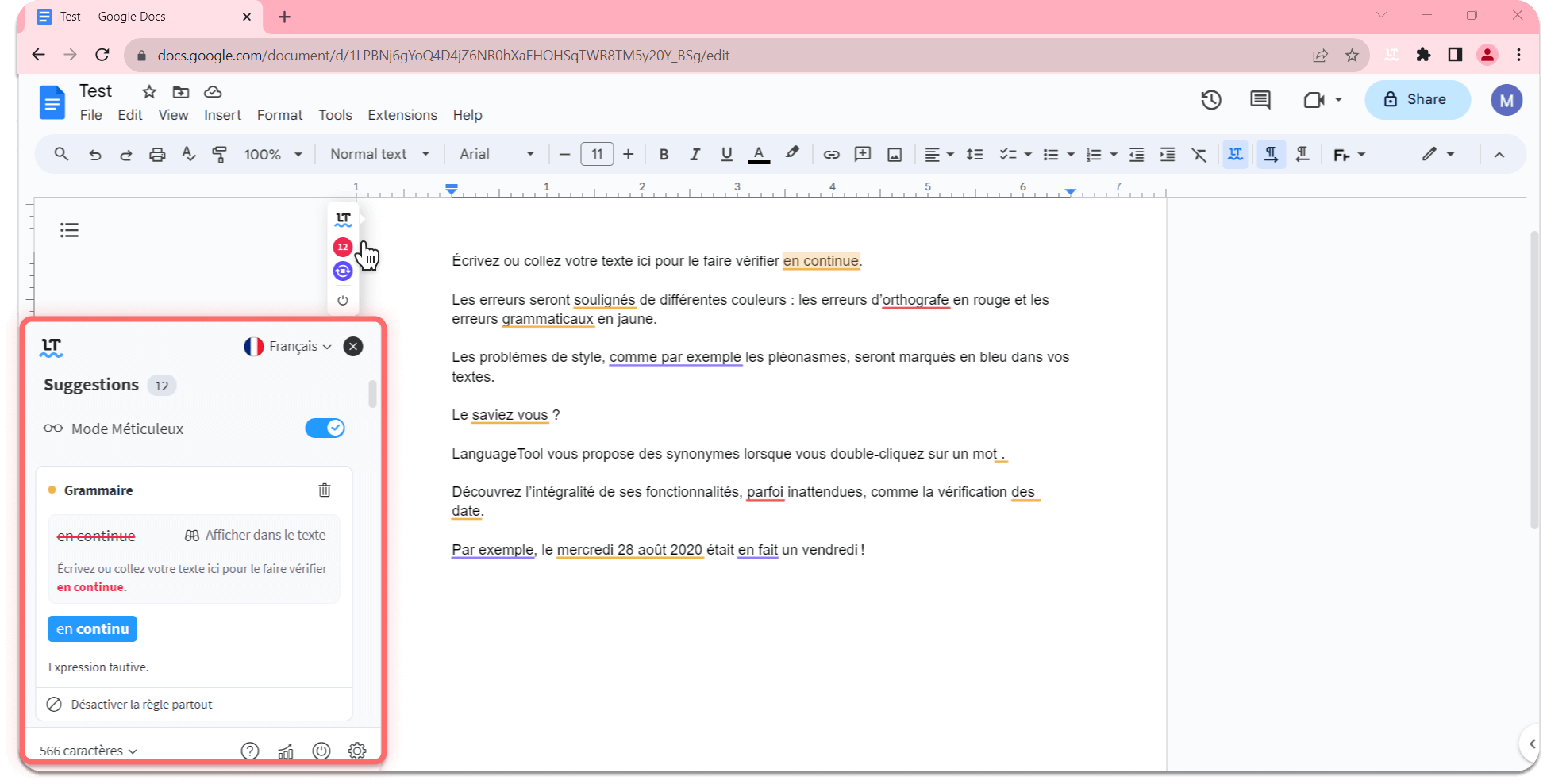The image size is (1543, 784).
Task: Open the File menu
Action: (x=90, y=115)
